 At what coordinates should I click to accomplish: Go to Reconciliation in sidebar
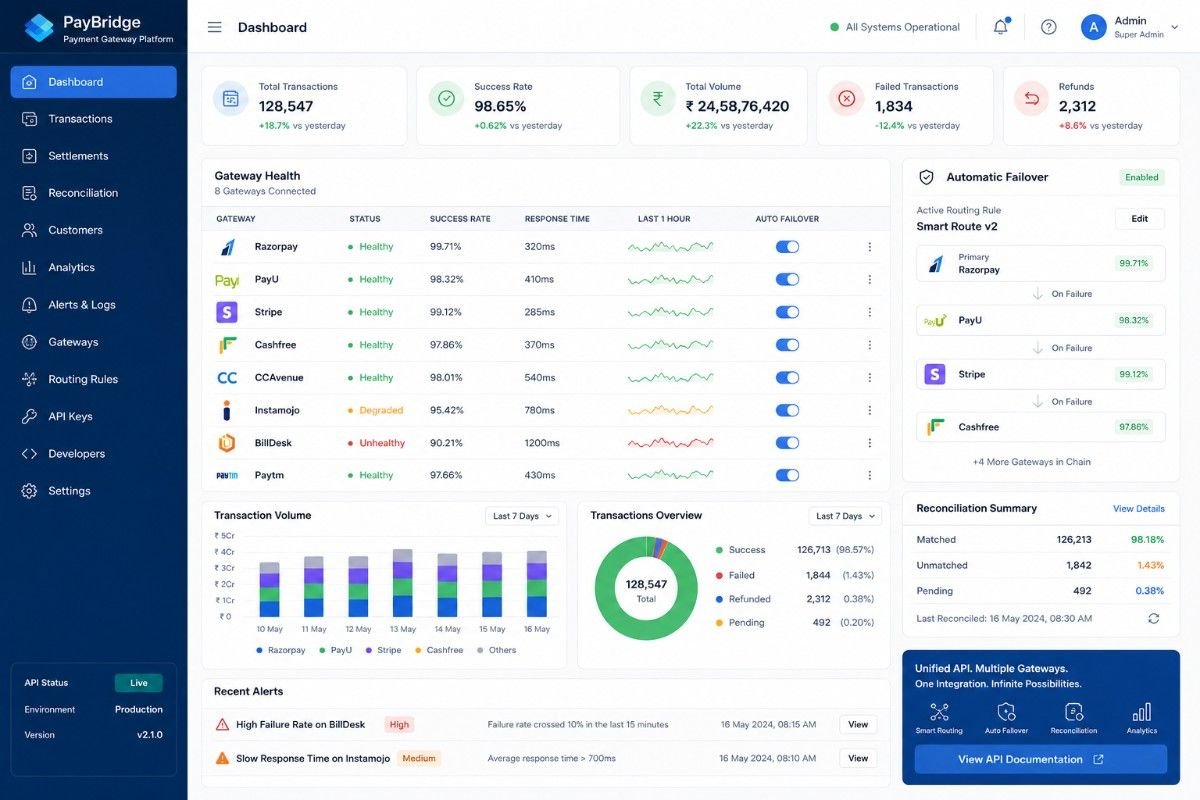coord(93,193)
